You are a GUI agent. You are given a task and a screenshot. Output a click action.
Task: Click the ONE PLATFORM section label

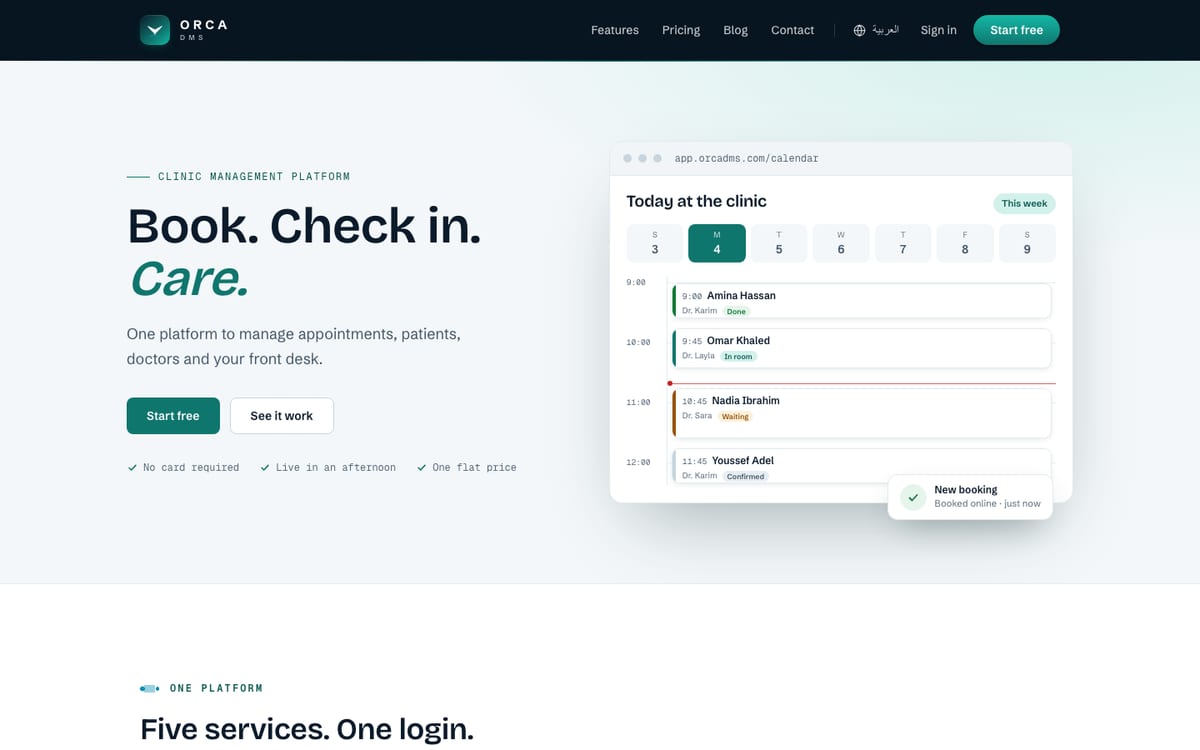(216, 688)
